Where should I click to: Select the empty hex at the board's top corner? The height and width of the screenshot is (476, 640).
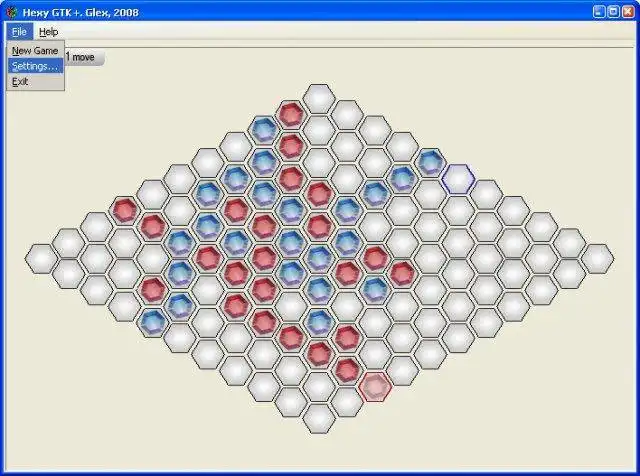(x=319, y=98)
